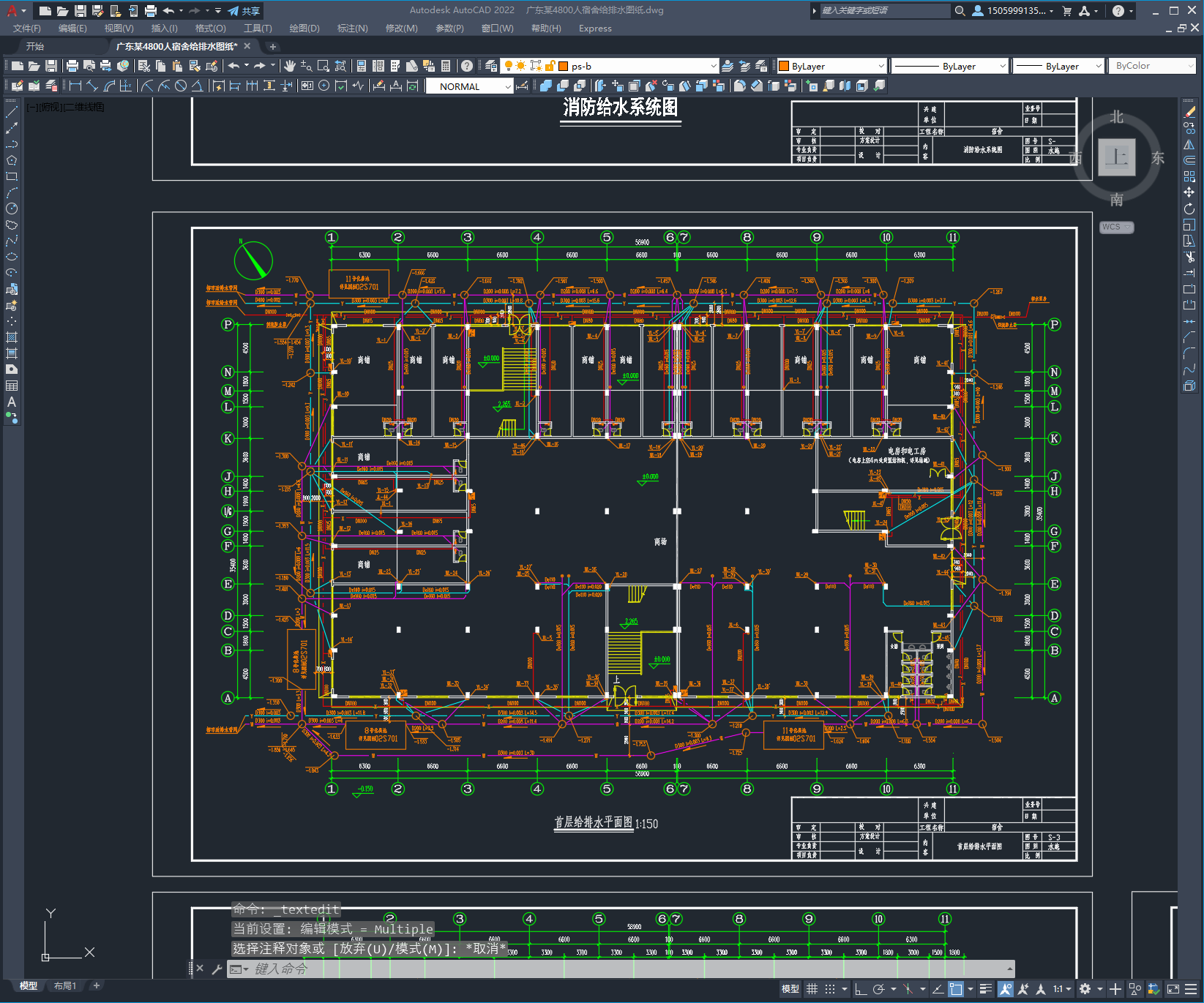Click the customize command line wrench icon

pyautogui.click(x=217, y=969)
